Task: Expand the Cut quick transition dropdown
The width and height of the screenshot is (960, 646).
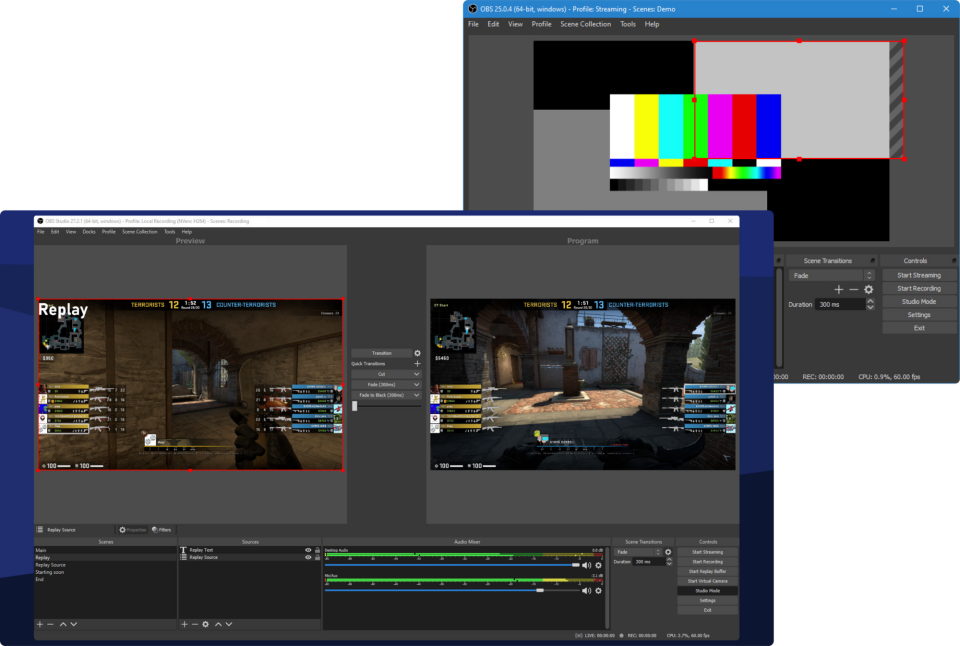Action: [416, 374]
